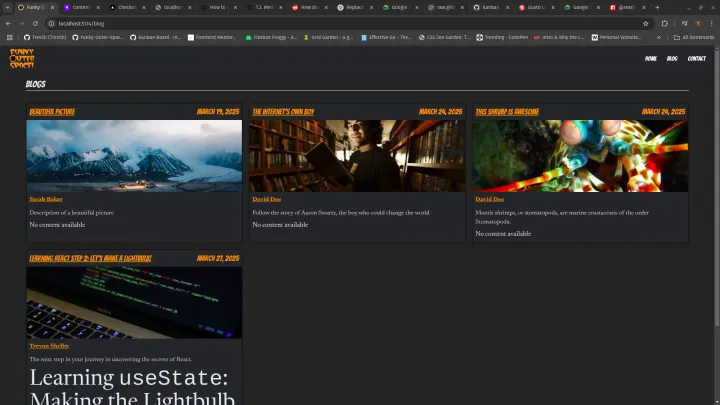Open the Grid Garden bookmark
The width and height of the screenshot is (720, 405).
click(328, 37)
